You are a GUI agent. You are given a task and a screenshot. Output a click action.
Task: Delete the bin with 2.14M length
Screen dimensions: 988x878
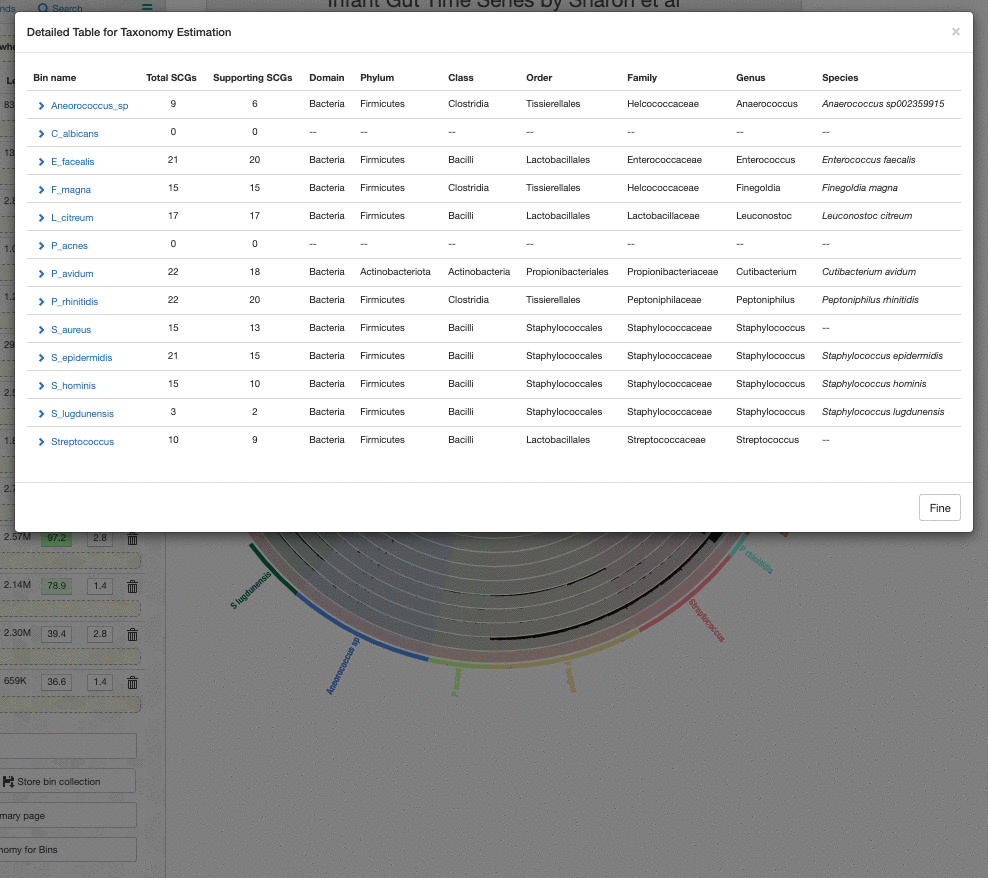pos(132,587)
